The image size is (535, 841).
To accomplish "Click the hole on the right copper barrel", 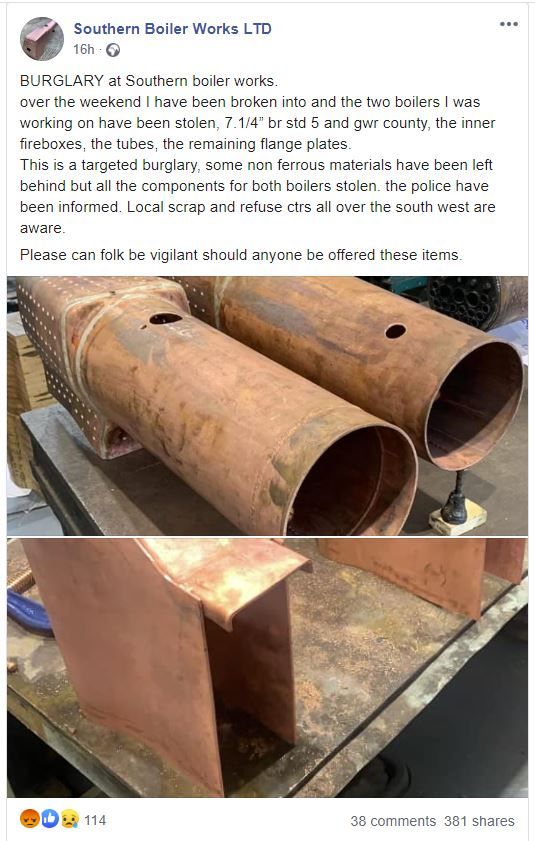I will pyautogui.click(x=395, y=331).
